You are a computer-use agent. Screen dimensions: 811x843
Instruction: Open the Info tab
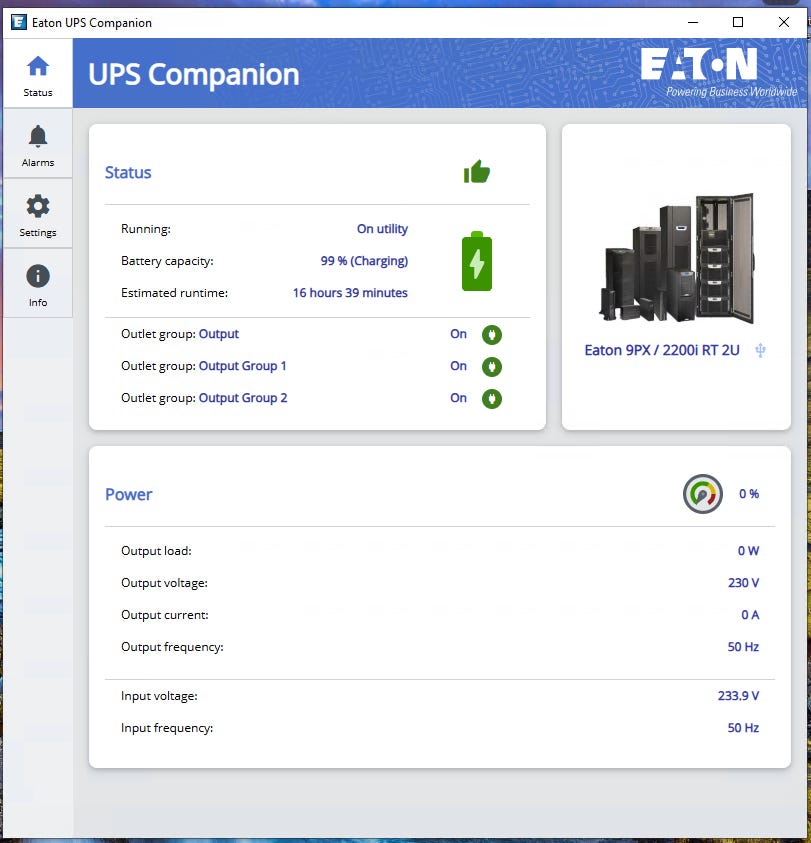click(x=38, y=283)
